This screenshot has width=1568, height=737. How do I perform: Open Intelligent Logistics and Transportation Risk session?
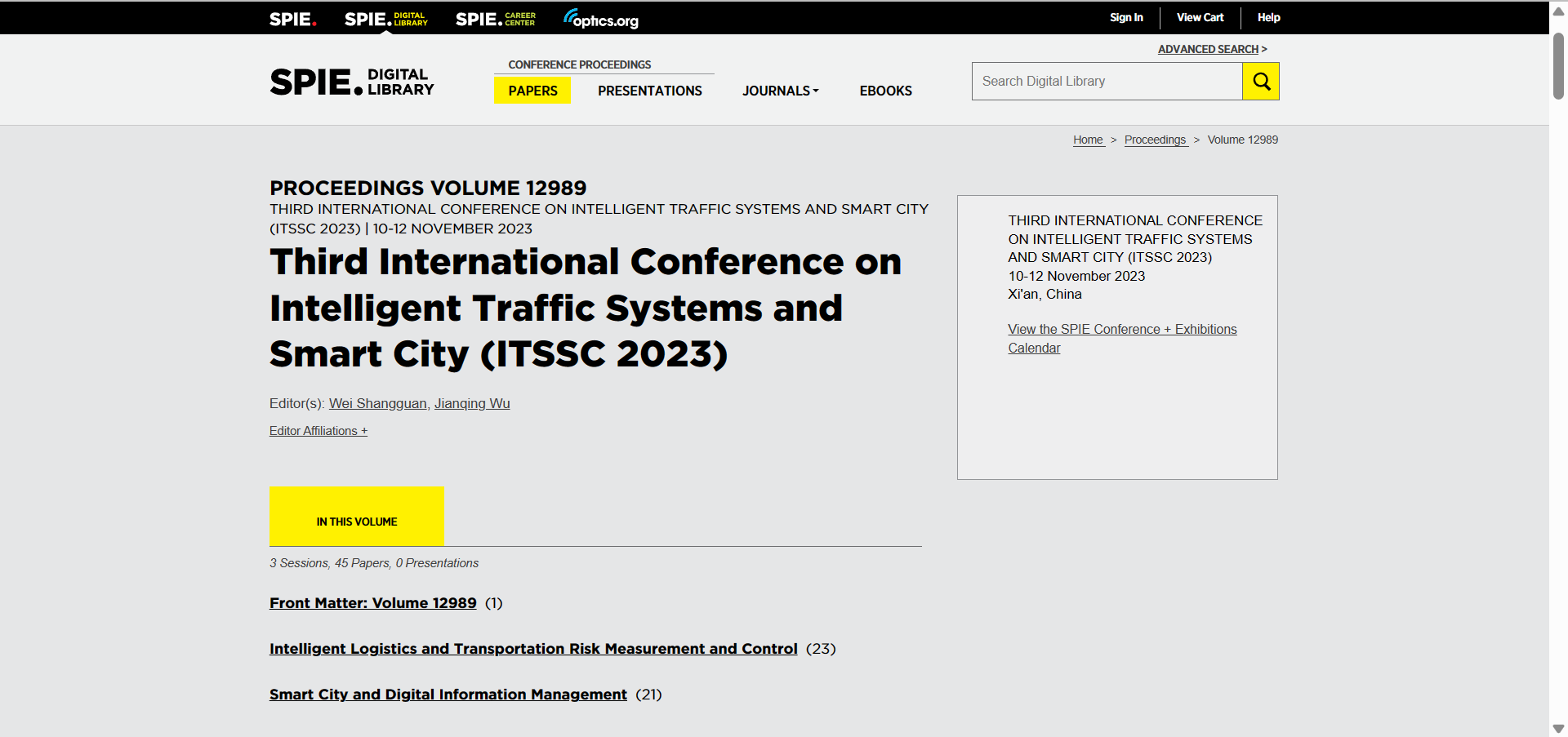533,649
